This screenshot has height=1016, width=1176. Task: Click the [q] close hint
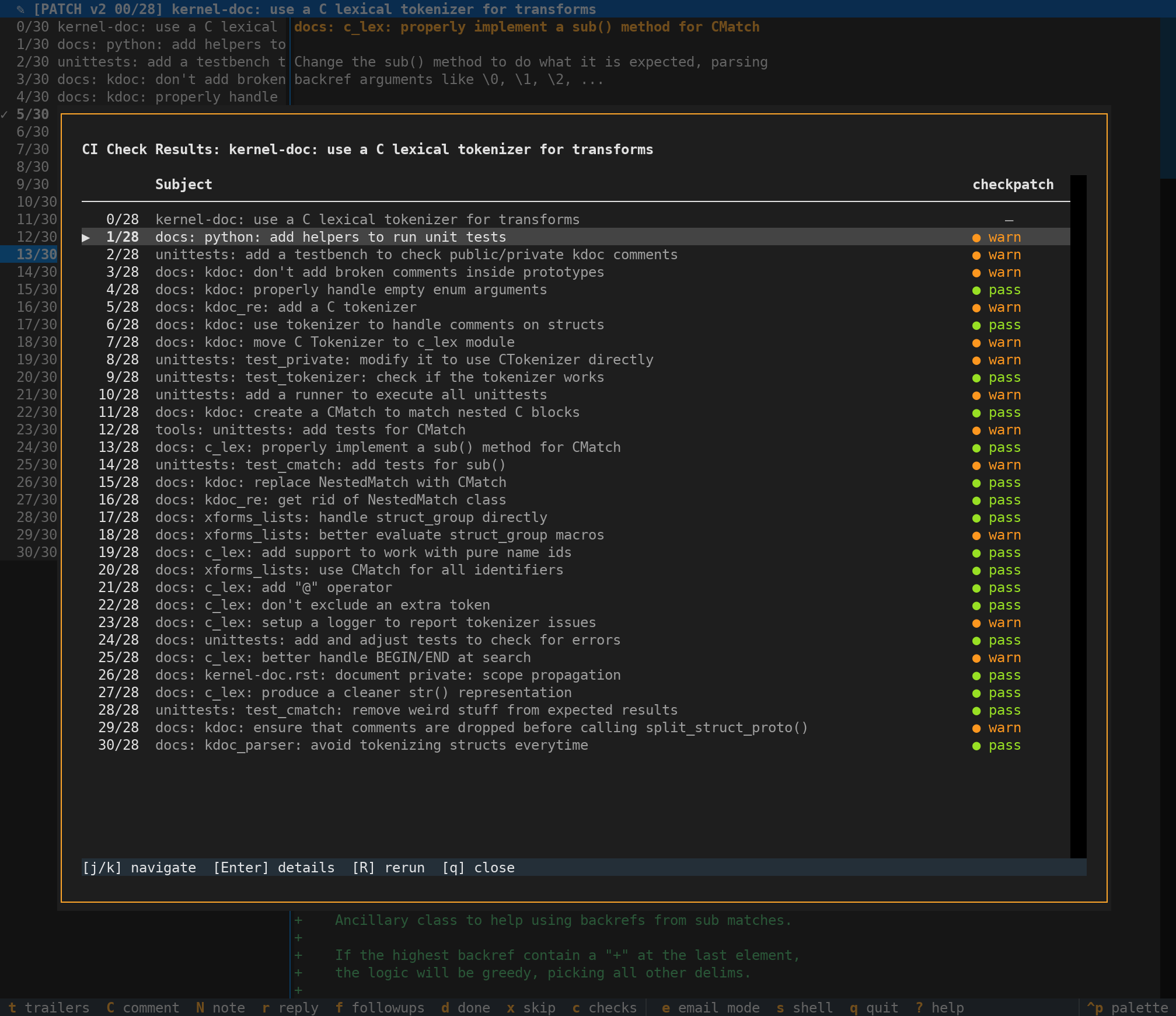(478, 868)
